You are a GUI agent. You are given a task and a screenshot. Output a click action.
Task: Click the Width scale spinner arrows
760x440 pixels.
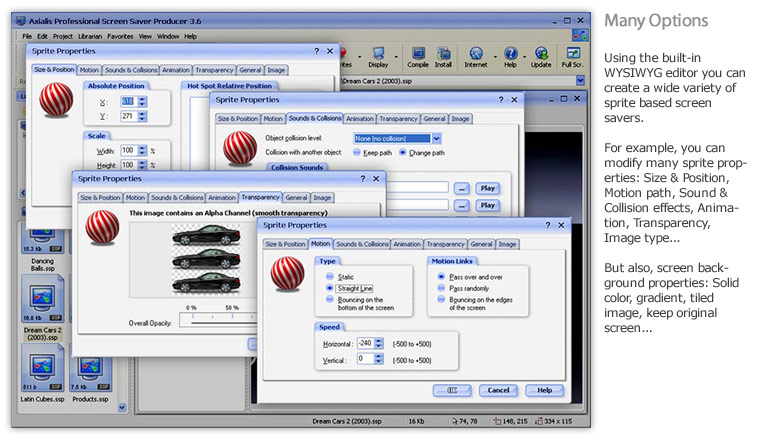(142, 151)
